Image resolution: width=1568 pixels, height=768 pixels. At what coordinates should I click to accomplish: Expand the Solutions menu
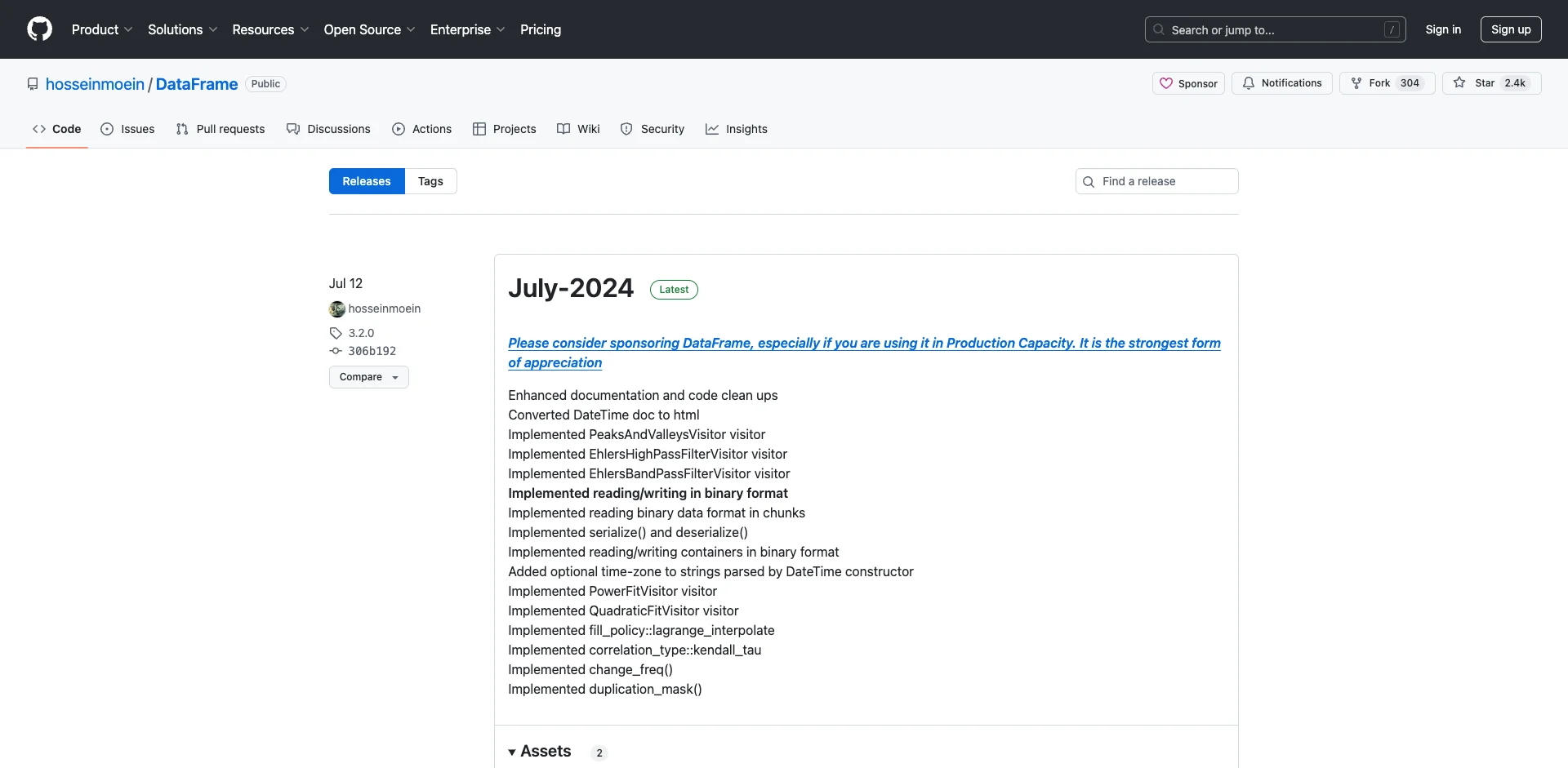point(183,29)
